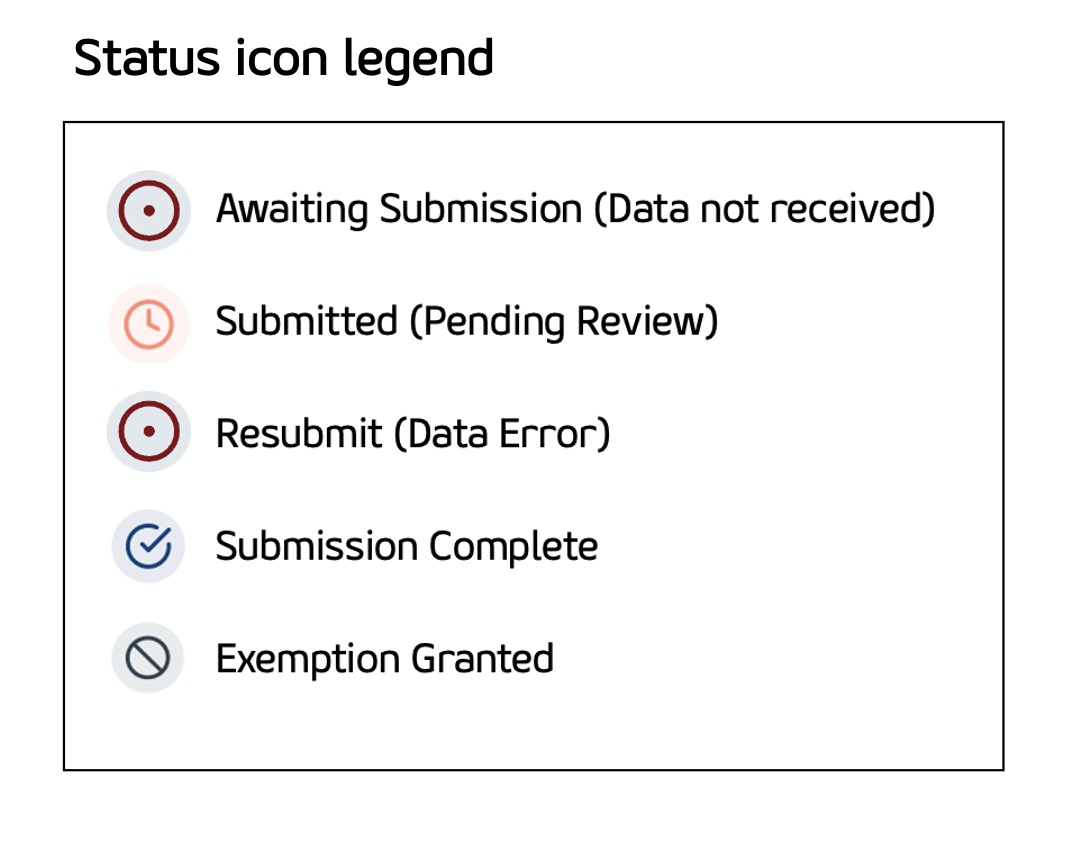Select the "Resubmit" label word
1084x844 pixels.
coord(299,434)
